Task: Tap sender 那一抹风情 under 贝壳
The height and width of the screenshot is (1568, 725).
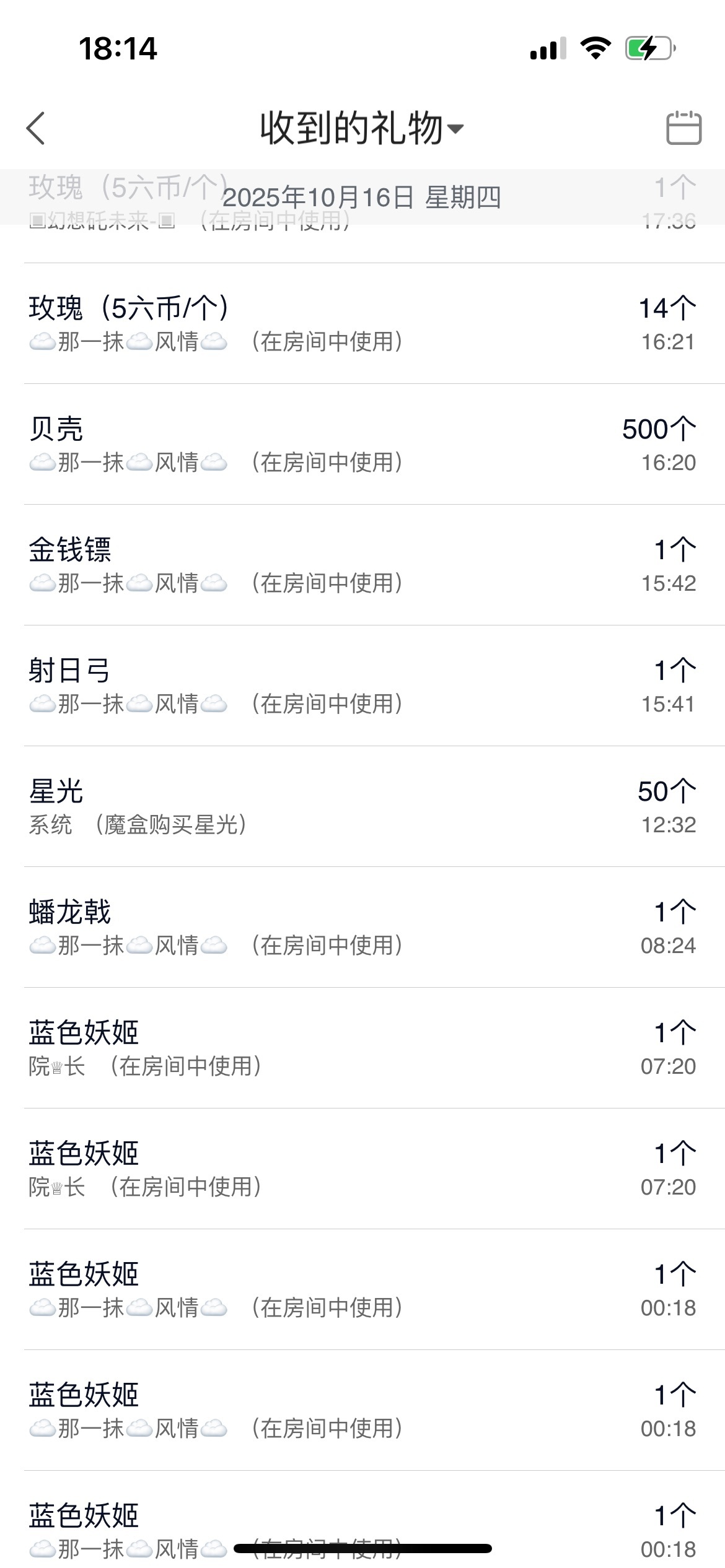Action: pos(128,463)
